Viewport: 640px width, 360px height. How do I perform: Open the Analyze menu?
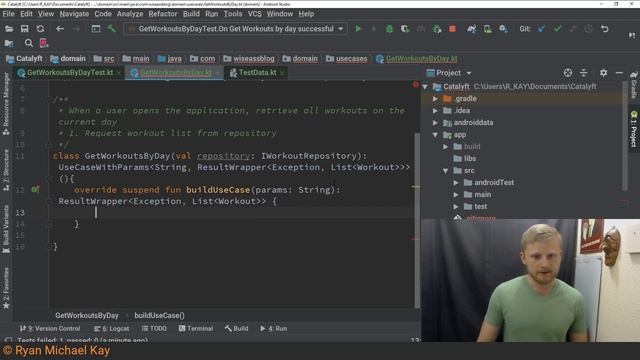130,14
